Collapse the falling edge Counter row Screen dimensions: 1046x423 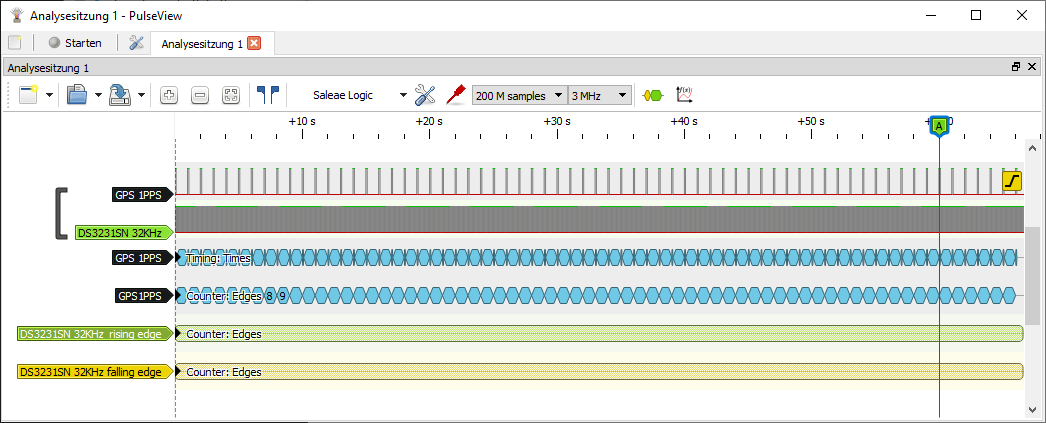178,372
